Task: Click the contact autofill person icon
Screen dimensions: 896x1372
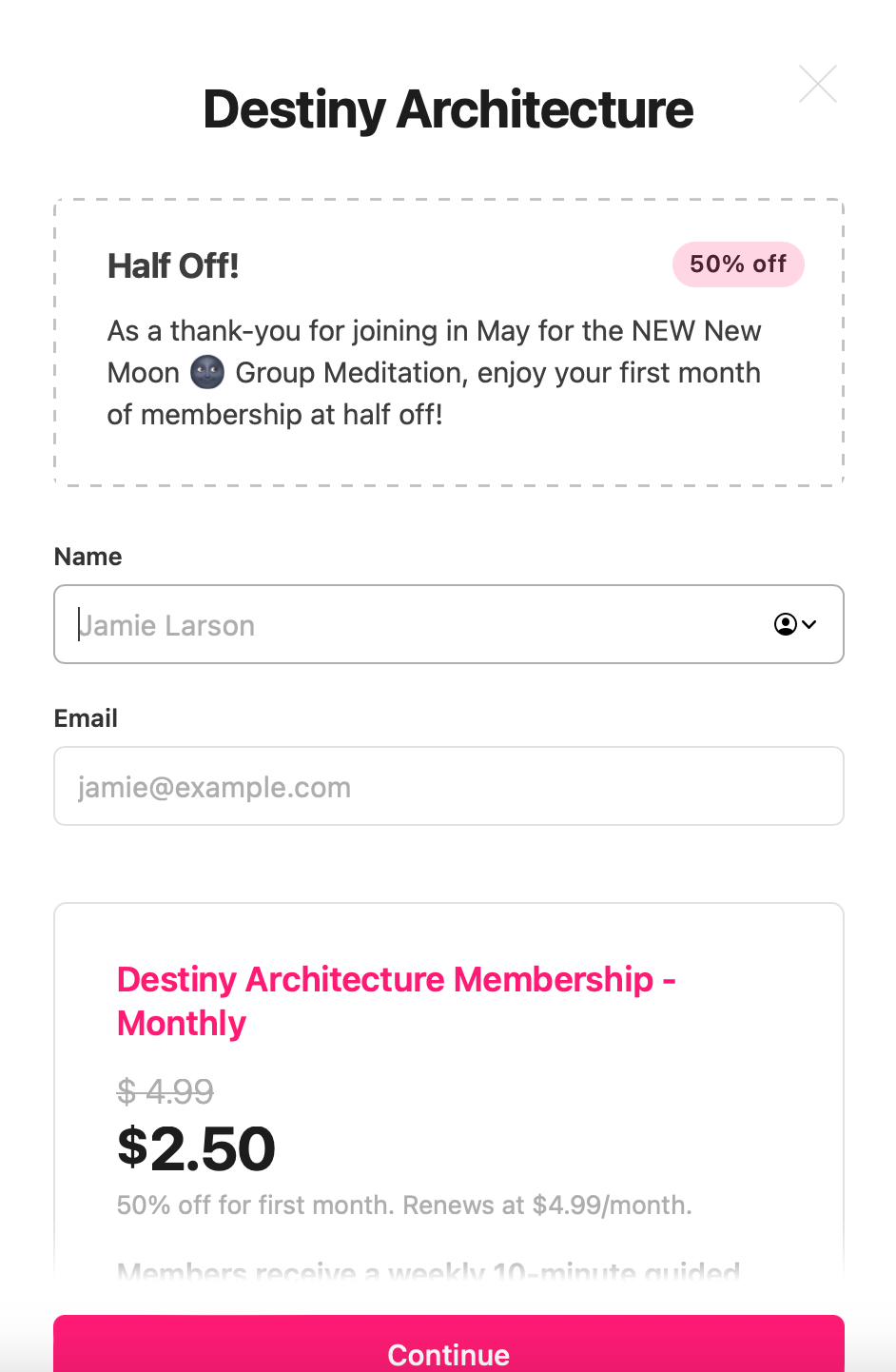Action: click(x=786, y=624)
